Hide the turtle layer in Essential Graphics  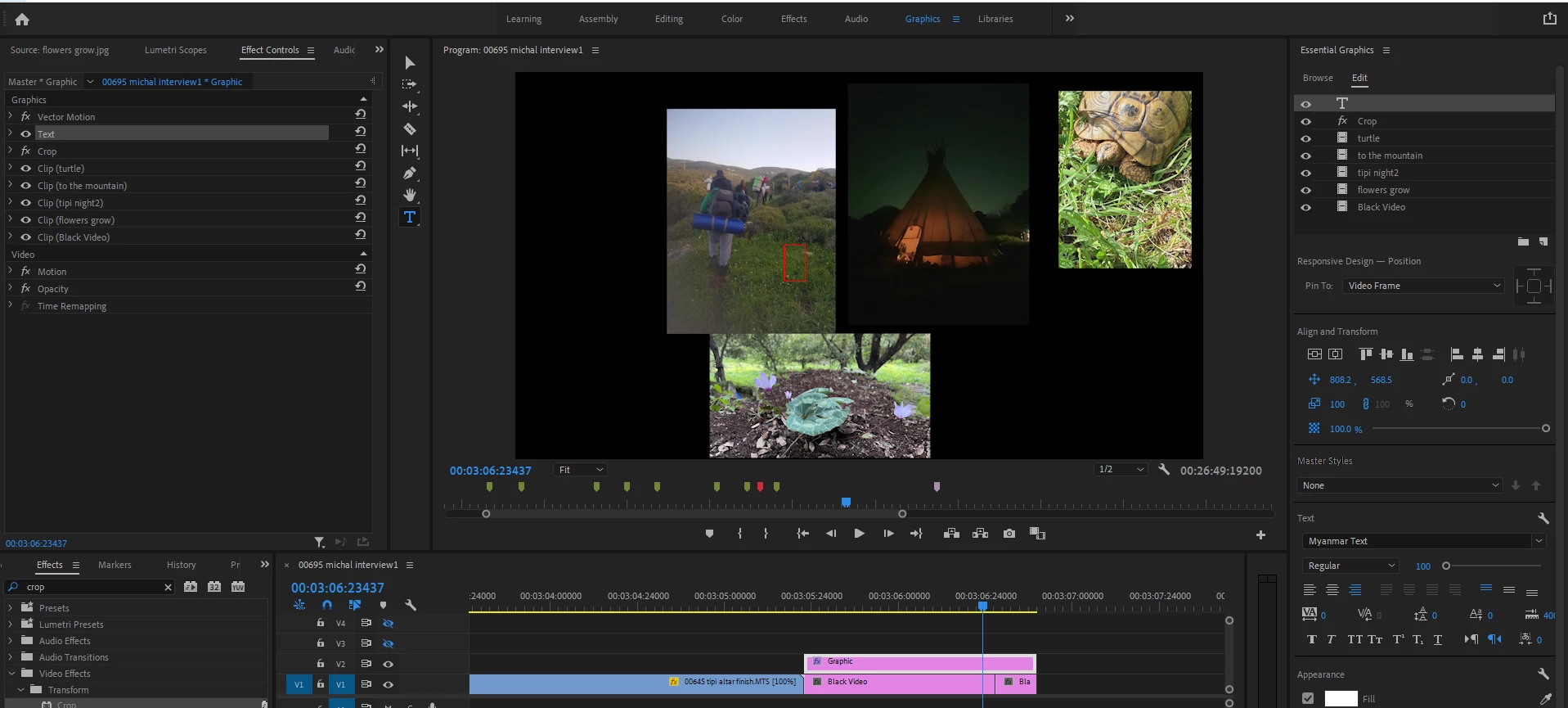(1305, 138)
